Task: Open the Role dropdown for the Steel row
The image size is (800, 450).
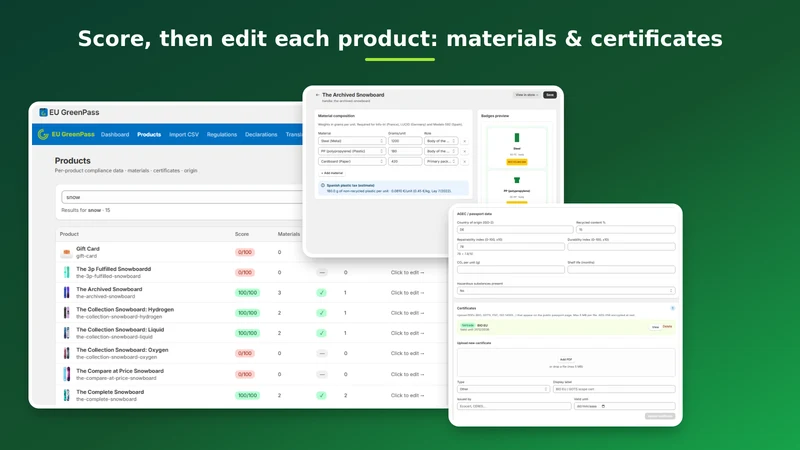Action: click(441, 141)
